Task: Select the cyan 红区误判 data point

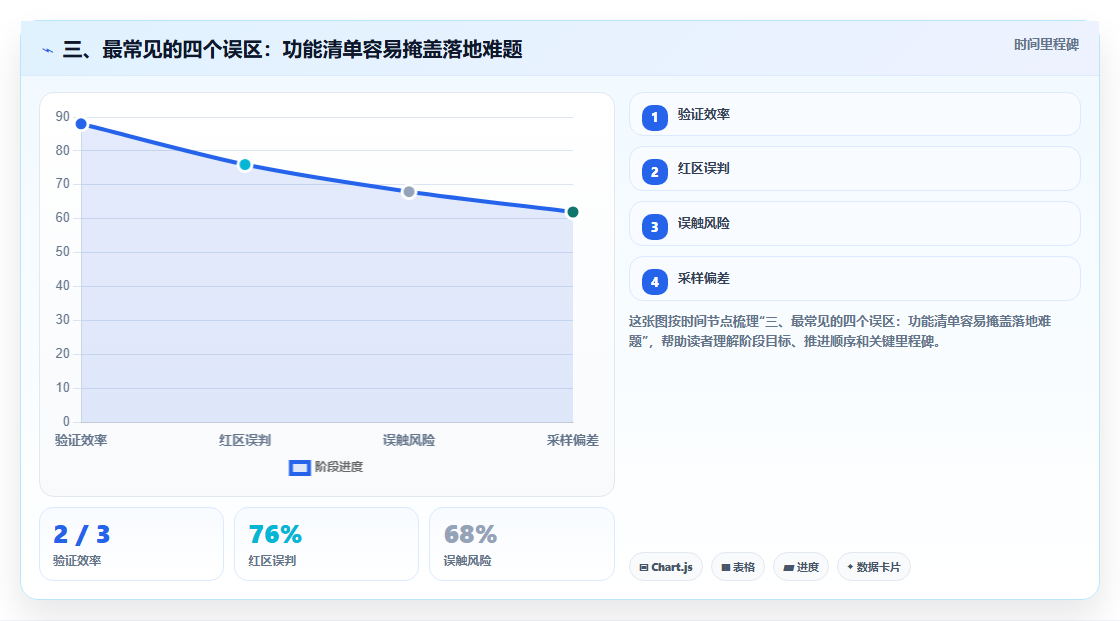Action: click(x=245, y=165)
